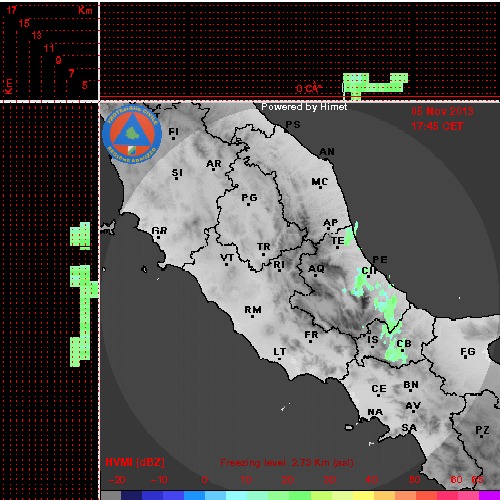Click the '13' km height label
The height and width of the screenshot is (500, 500).
(x=37, y=35)
